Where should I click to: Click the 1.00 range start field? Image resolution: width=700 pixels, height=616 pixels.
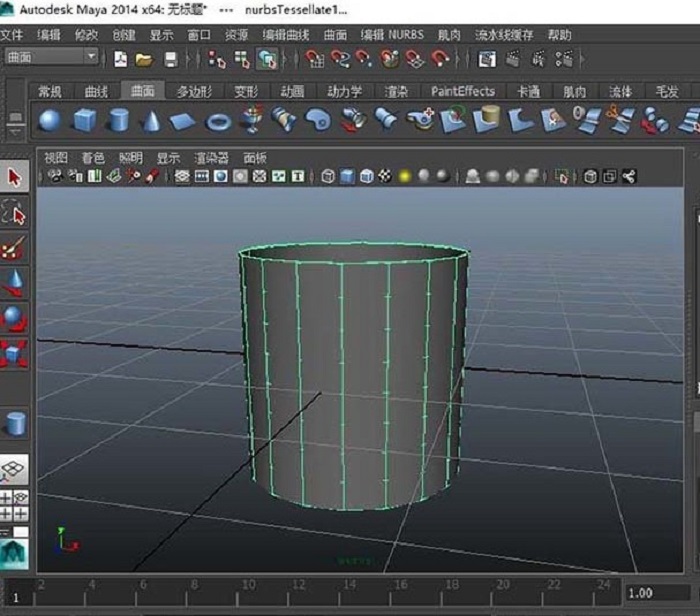(x=657, y=593)
